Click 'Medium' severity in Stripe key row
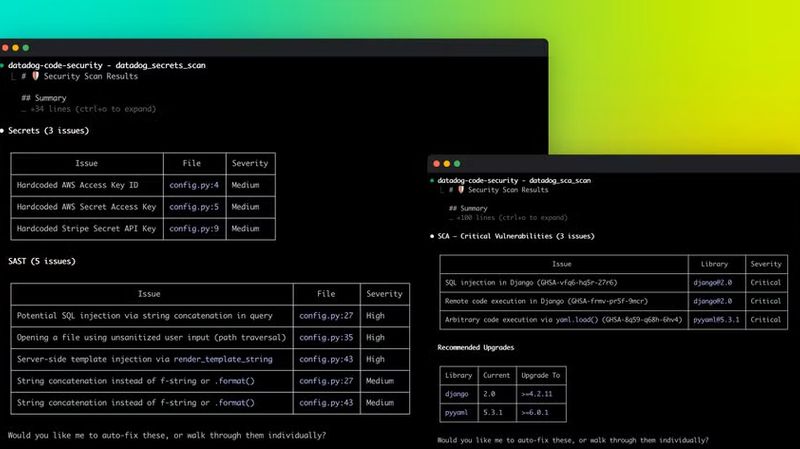The height and width of the screenshot is (449, 800). click(245, 229)
